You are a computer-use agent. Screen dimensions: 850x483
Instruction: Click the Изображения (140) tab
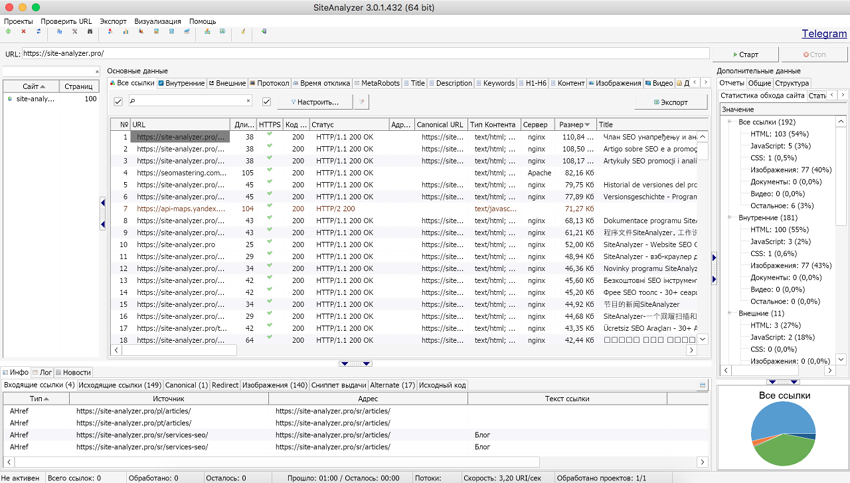pyautogui.click(x=274, y=385)
